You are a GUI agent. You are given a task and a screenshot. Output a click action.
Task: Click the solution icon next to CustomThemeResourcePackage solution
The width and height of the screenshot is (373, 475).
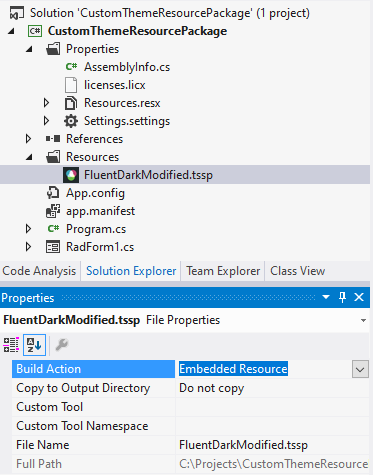[17, 13]
